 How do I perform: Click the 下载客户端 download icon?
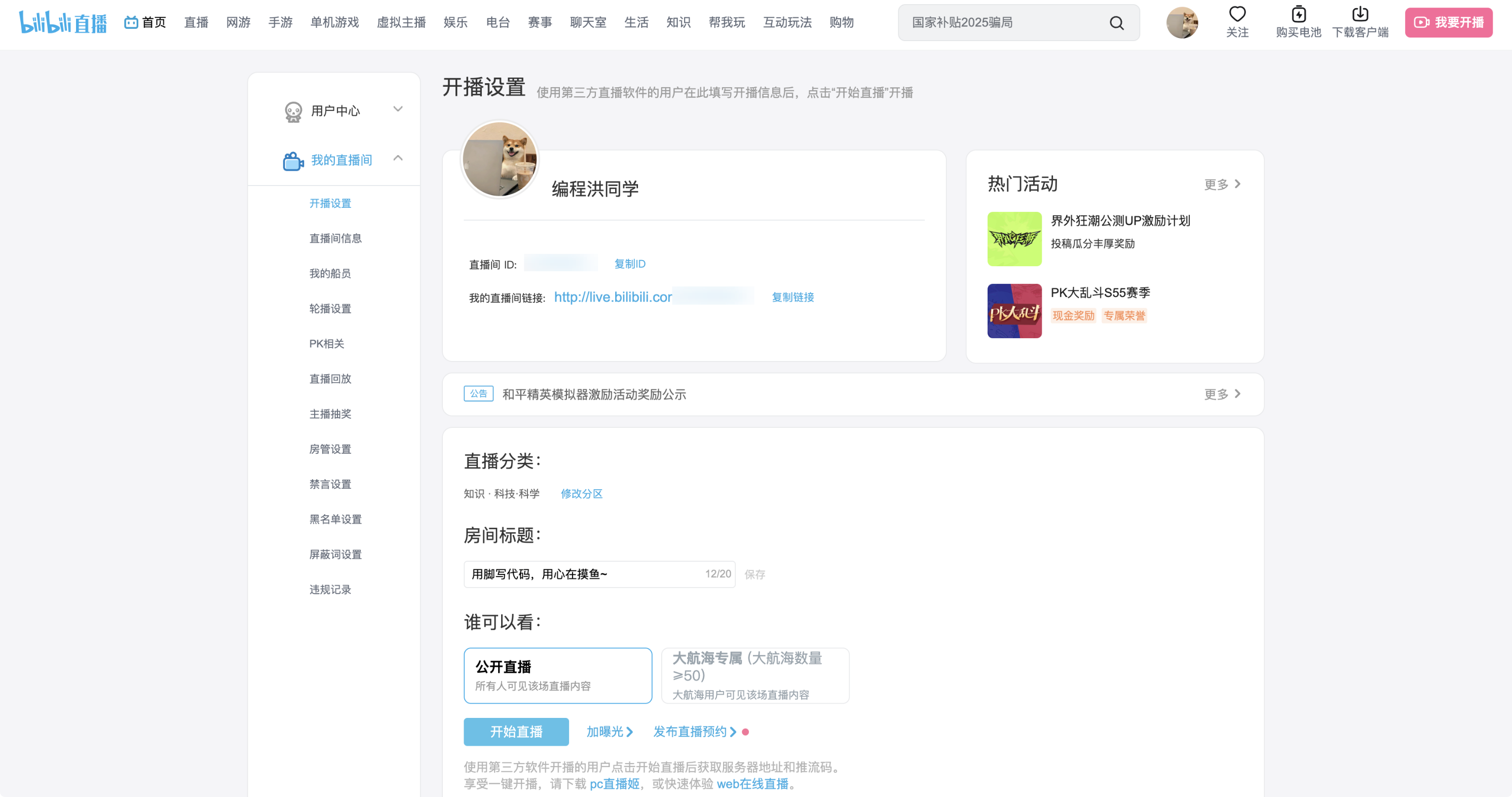pyautogui.click(x=1360, y=14)
